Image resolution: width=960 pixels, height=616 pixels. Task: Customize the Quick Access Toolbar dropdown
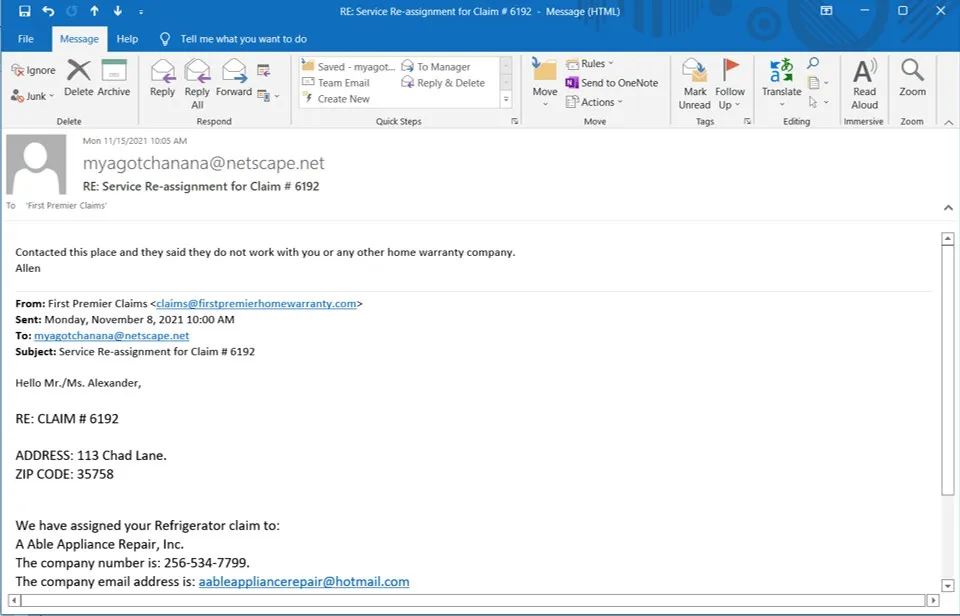pyautogui.click(x=141, y=12)
